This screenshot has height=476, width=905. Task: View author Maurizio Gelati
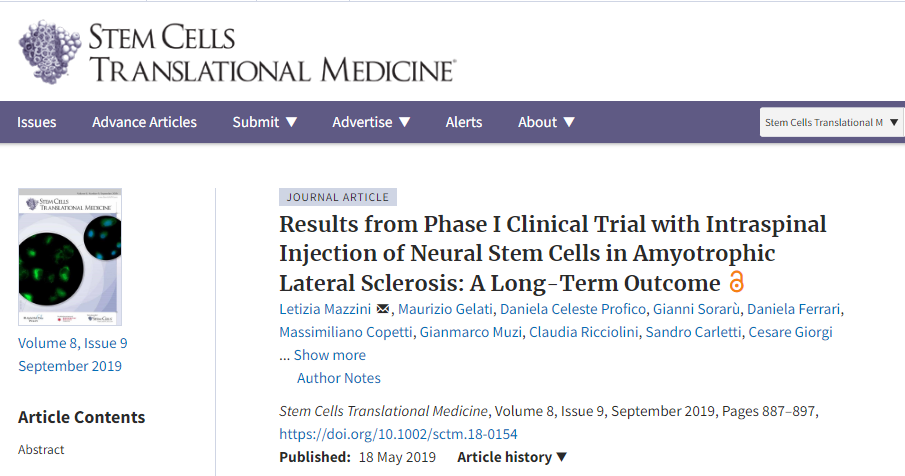(x=448, y=307)
